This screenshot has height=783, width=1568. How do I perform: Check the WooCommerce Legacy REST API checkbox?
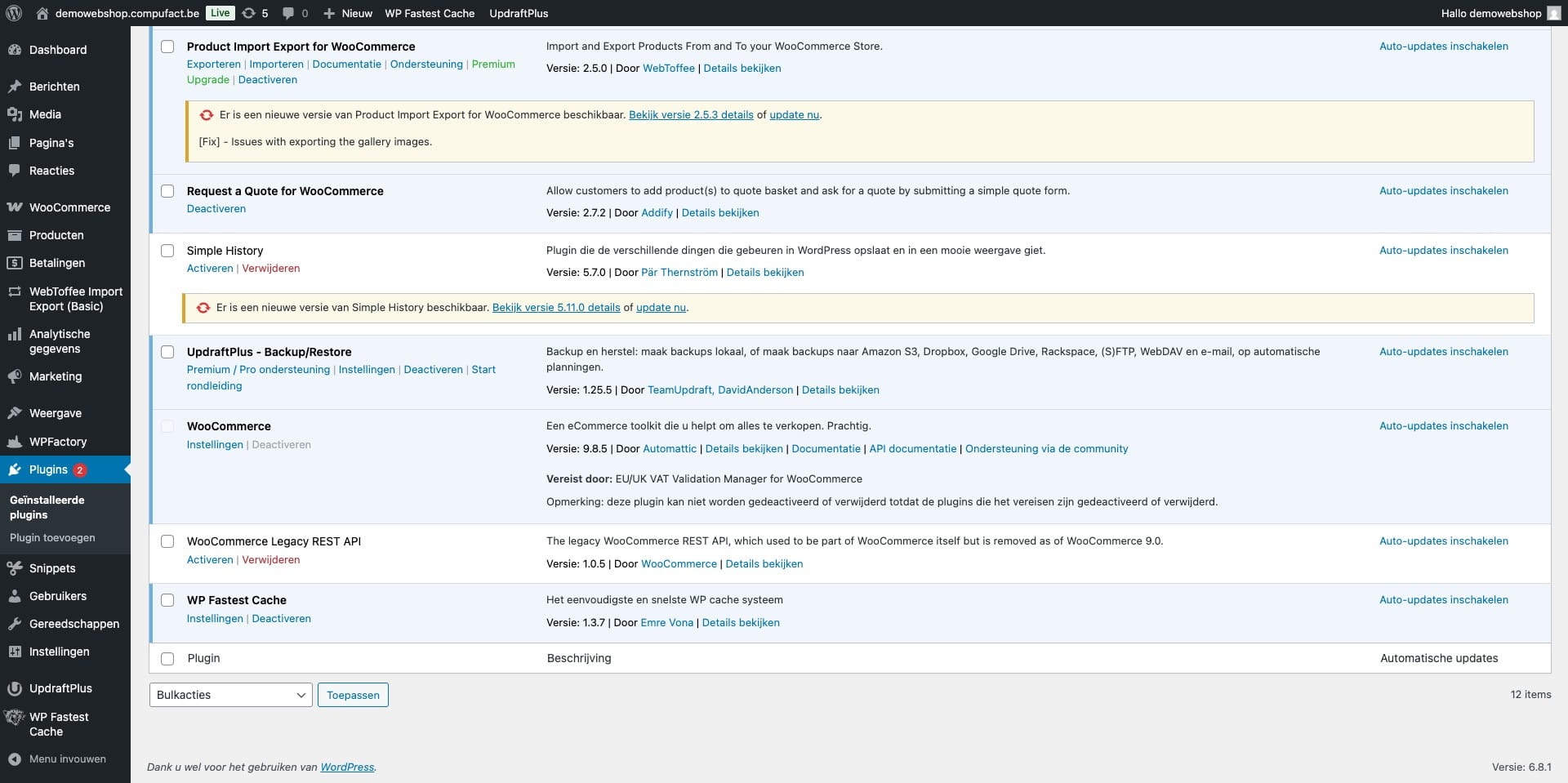(x=167, y=541)
